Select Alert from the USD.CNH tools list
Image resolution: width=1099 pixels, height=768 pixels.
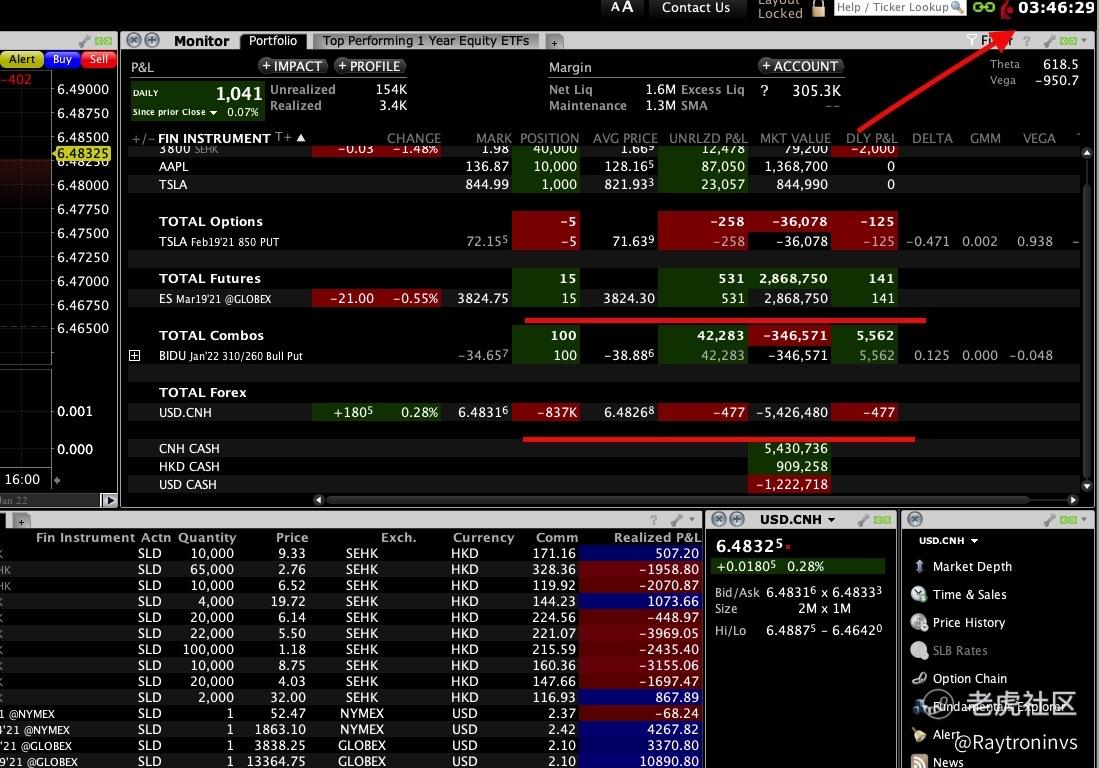pyautogui.click(x=946, y=734)
